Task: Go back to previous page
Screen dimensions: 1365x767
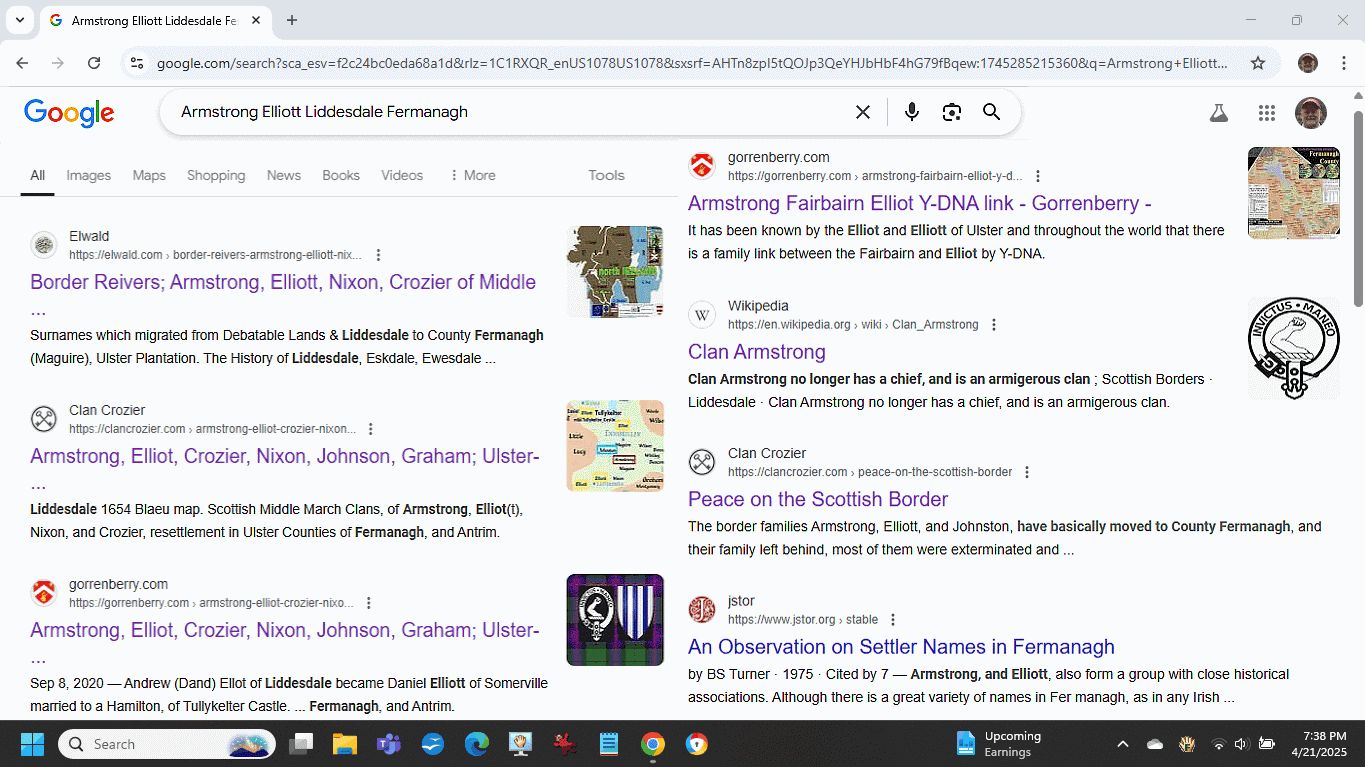Action: pos(22,63)
